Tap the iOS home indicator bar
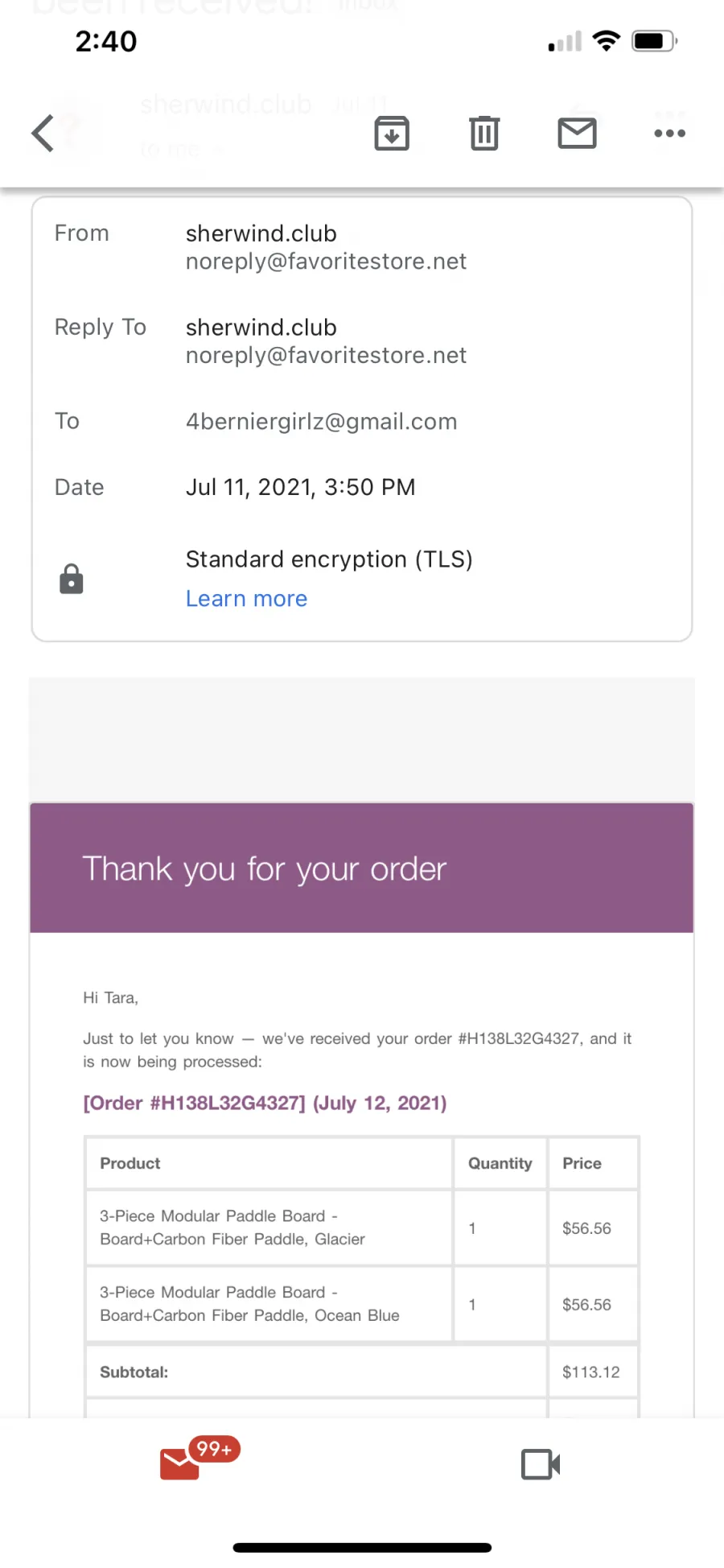This screenshot has height=1568, width=724. pos(362,1547)
